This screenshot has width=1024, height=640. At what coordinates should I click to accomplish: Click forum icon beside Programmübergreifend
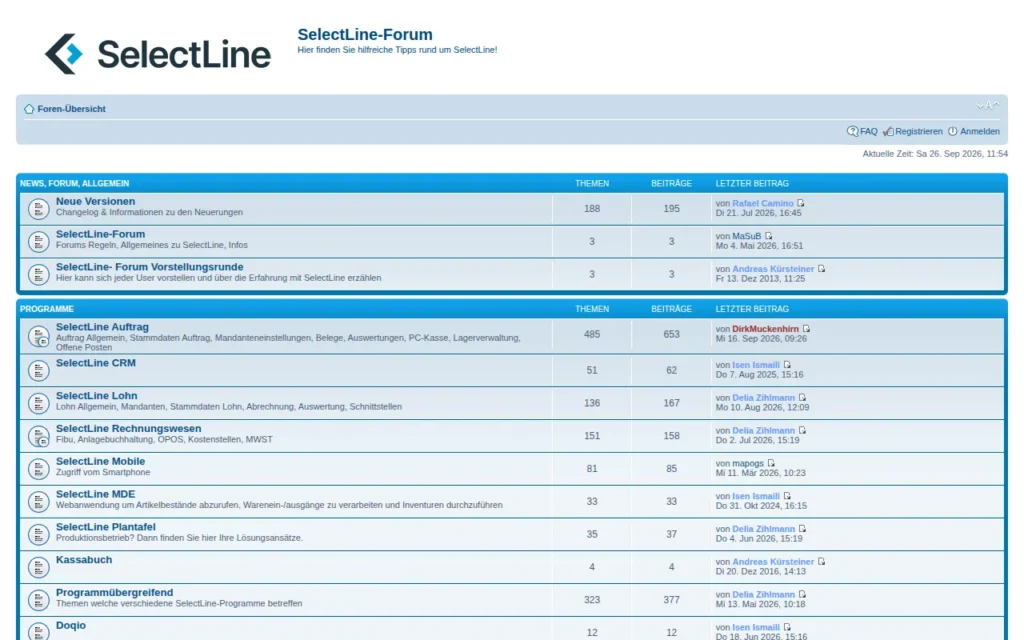click(39, 600)
